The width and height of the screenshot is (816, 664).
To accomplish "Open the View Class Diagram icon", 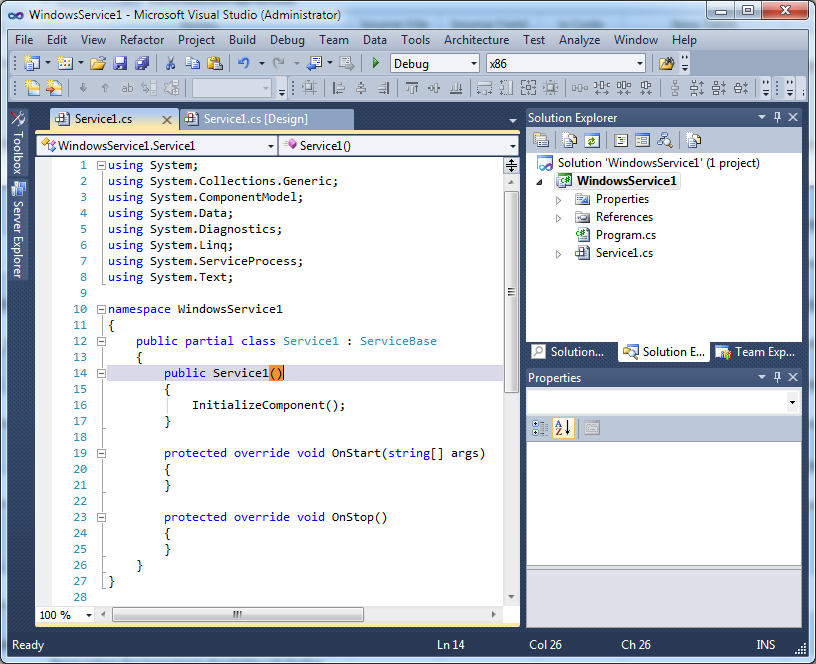I will 667,140.
